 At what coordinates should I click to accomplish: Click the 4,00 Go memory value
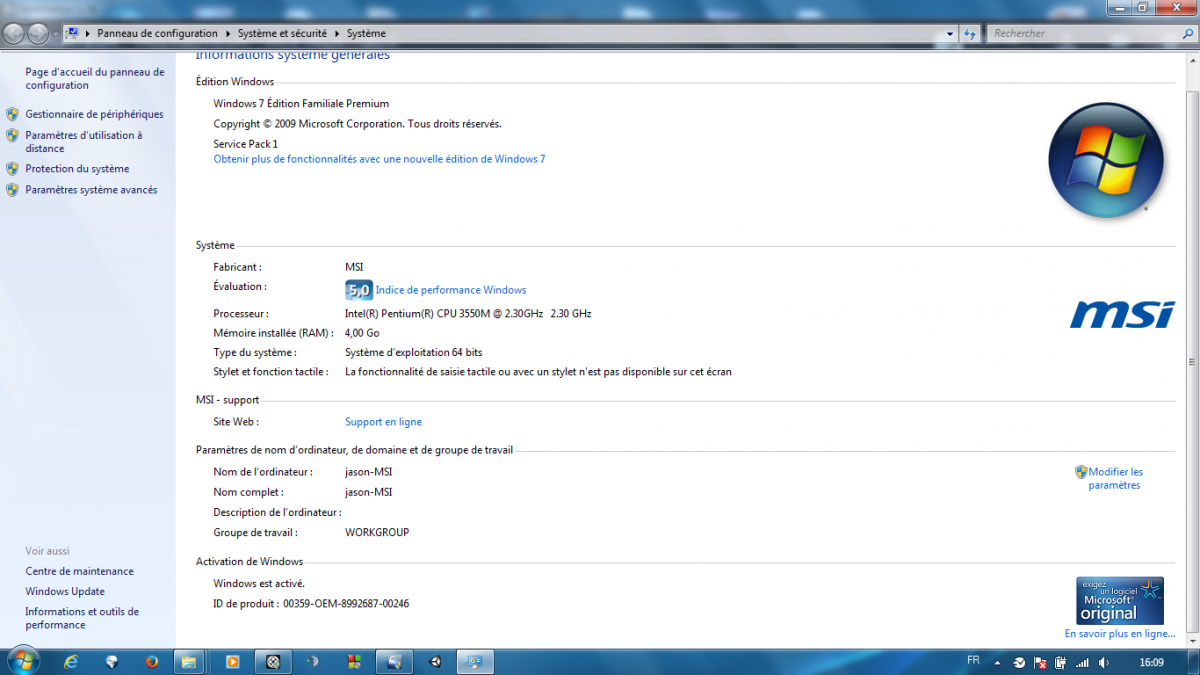click(x=362, y=334)
